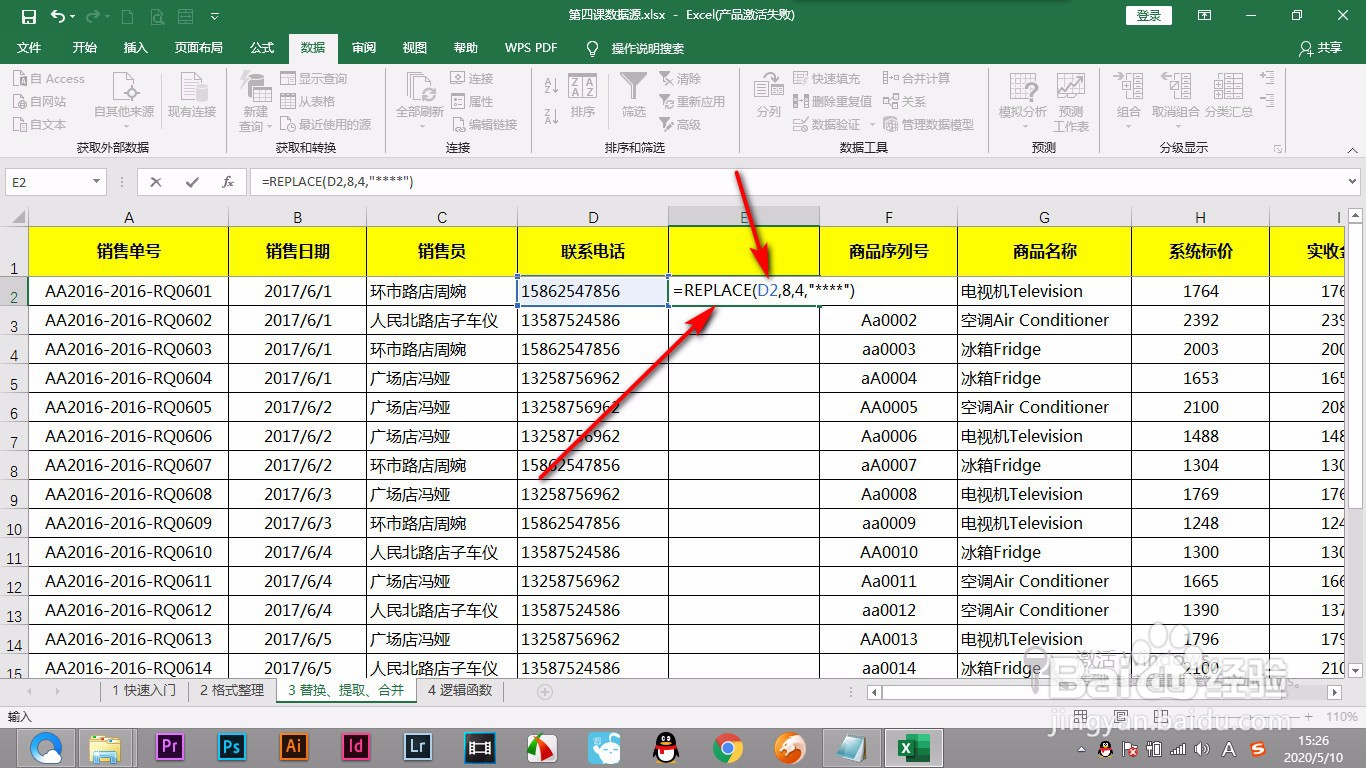Screen dimensions: 1366x768
Task: Open Photoshop from the taskbar
Action: tap(232, 747)
